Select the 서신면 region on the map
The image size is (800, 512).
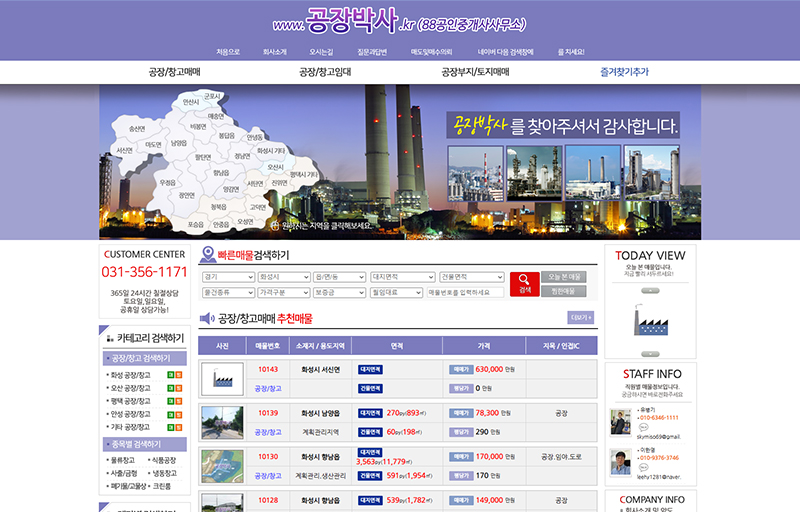(x=124, y=150)
